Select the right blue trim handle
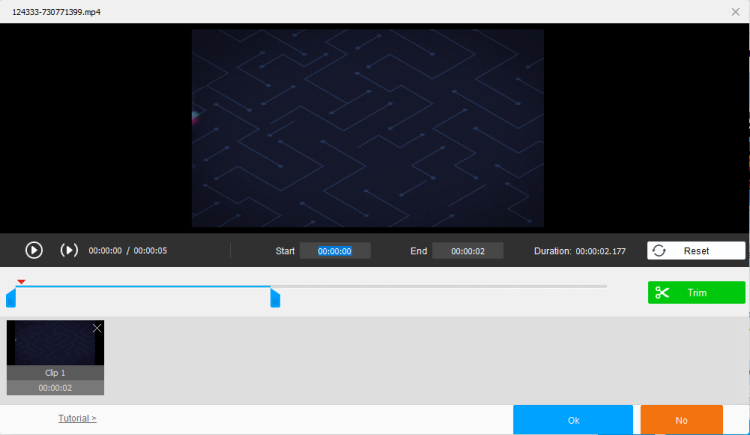This screenshot has height=435, width=750. click(x=275, y=298)
